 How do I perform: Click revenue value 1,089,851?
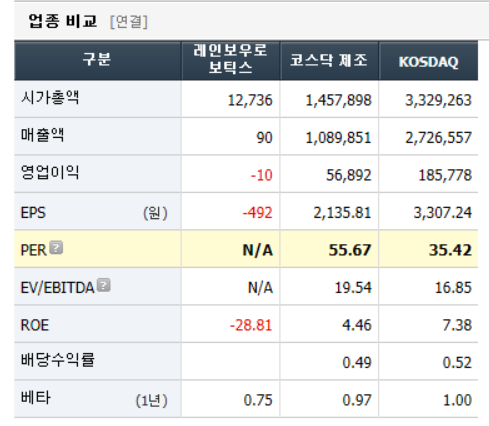tap(338, 138)
